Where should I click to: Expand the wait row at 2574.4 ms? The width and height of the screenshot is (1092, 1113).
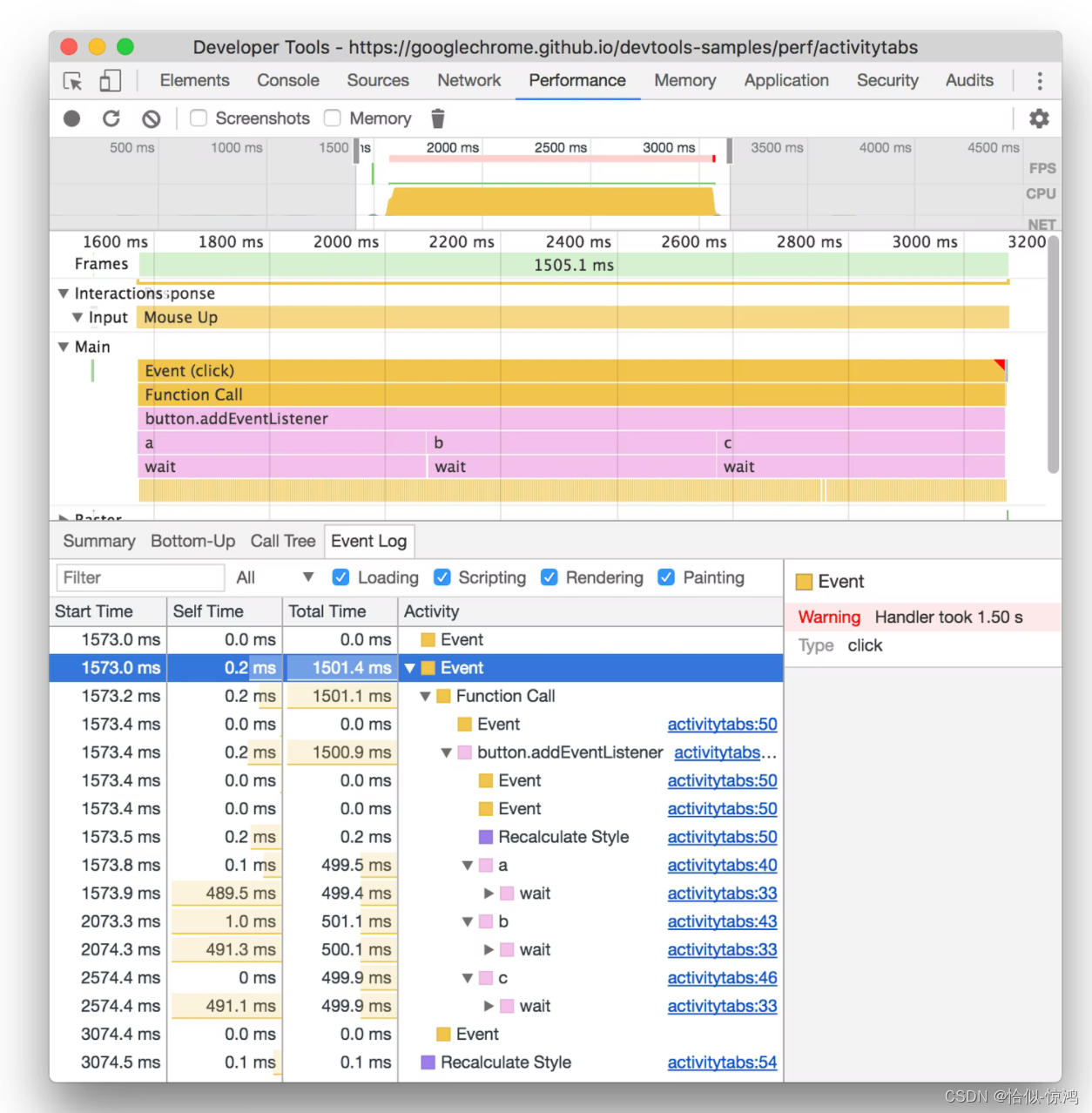(x=489, y=1006)
